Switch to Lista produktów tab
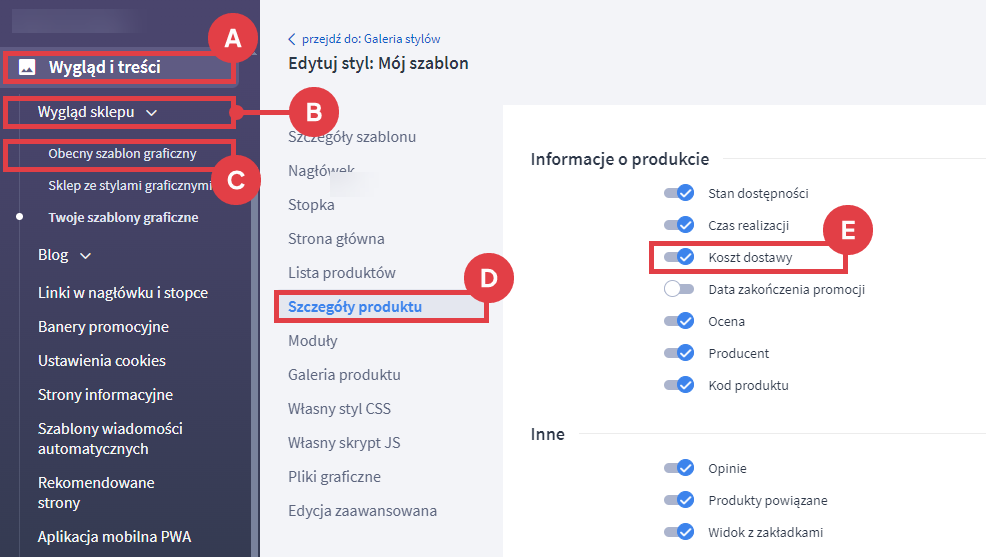986x557 pixels. [342, 273]
